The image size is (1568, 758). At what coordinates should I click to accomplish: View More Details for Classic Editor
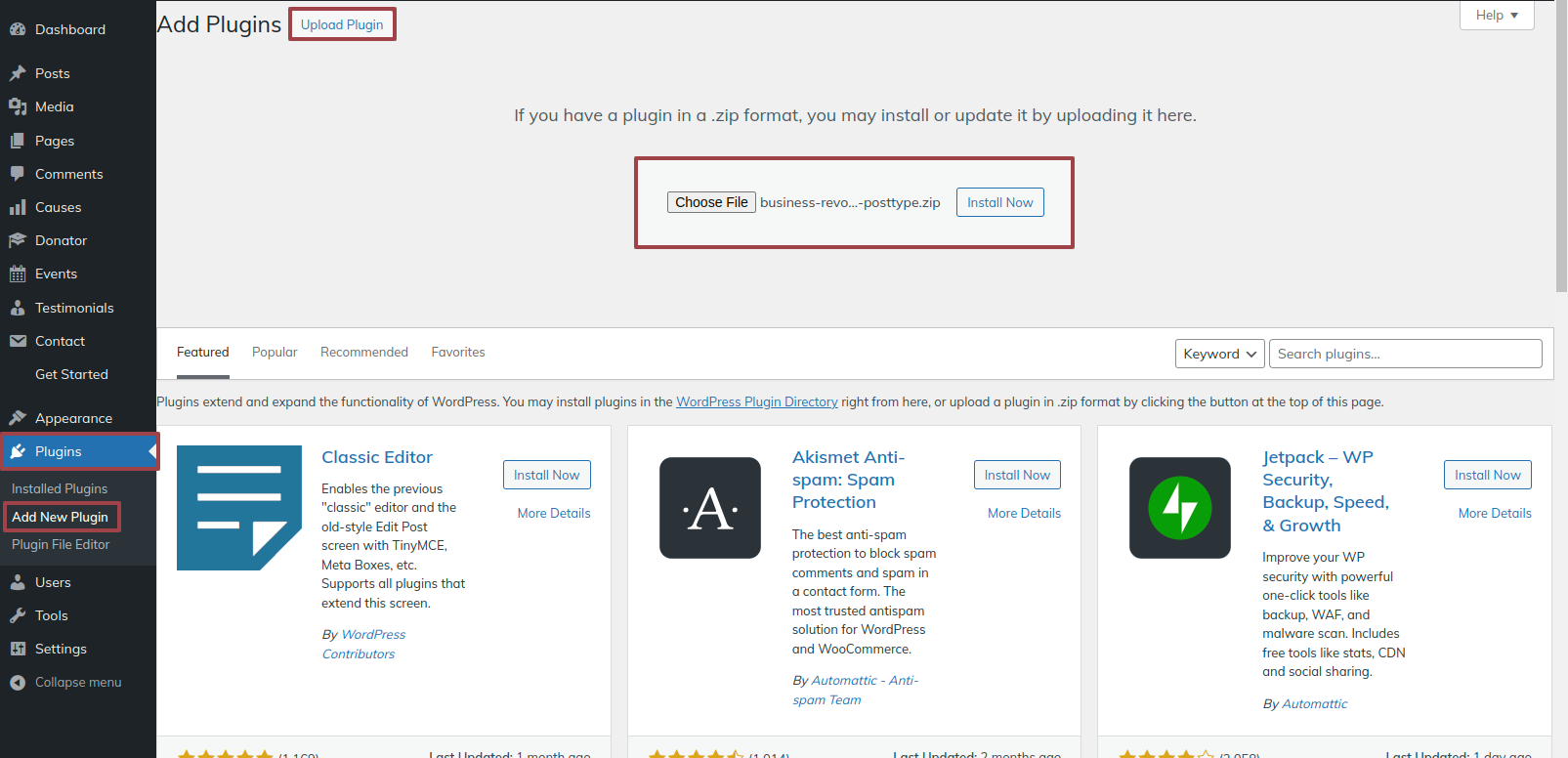point(554,513)
